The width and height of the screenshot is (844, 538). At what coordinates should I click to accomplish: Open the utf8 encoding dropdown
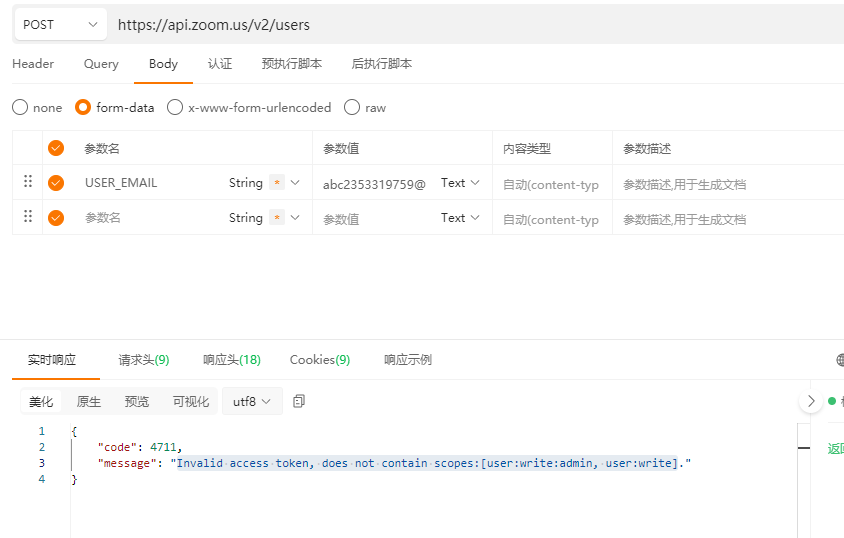pyautogui.click(x=252, y=401)
